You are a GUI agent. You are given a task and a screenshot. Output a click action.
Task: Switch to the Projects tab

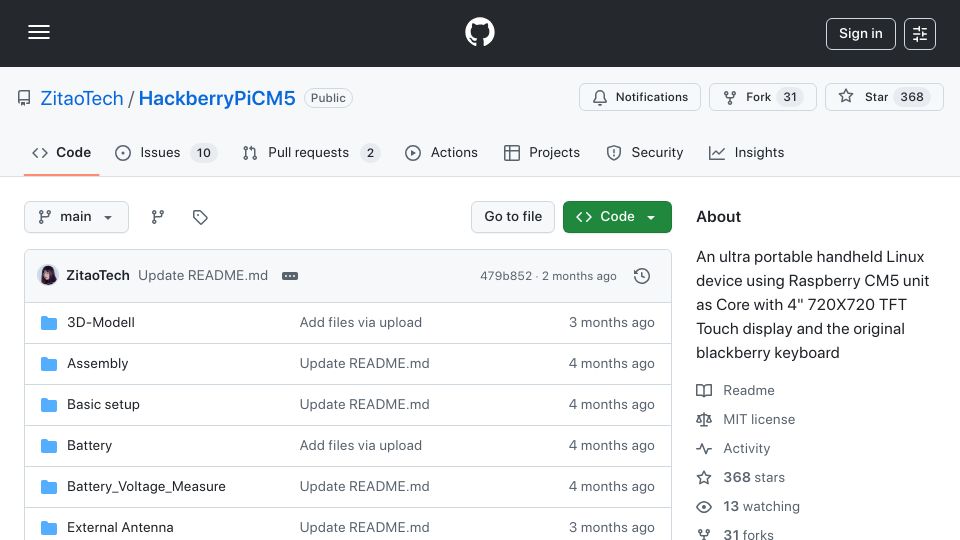tap(541, 152)
